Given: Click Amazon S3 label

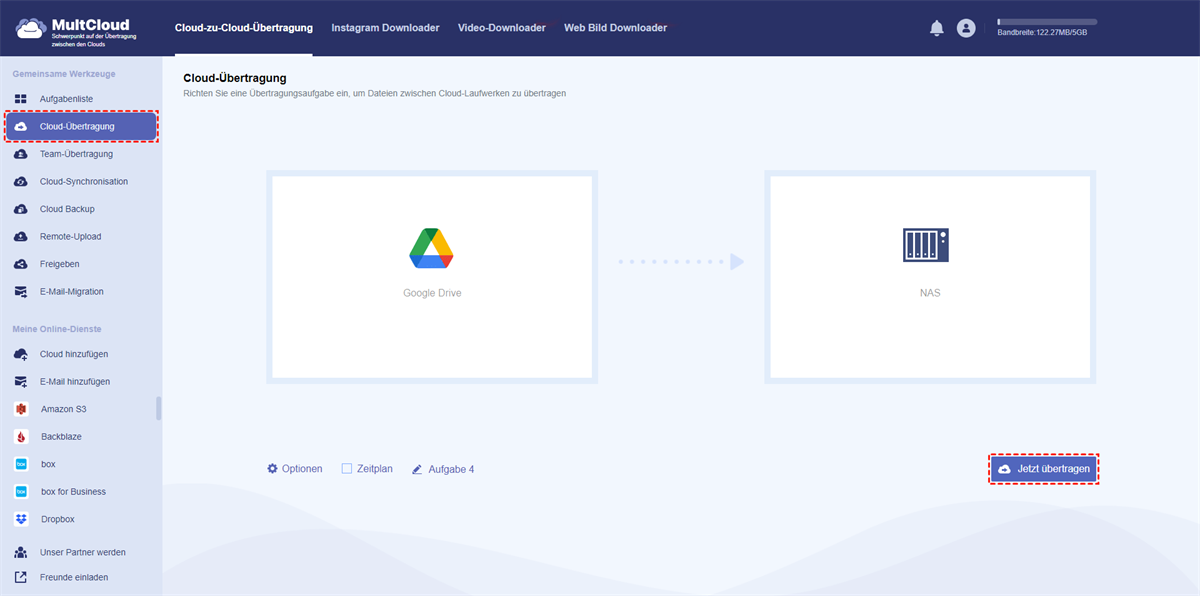Looking at the screenshot, I should (x=65, y=409).
